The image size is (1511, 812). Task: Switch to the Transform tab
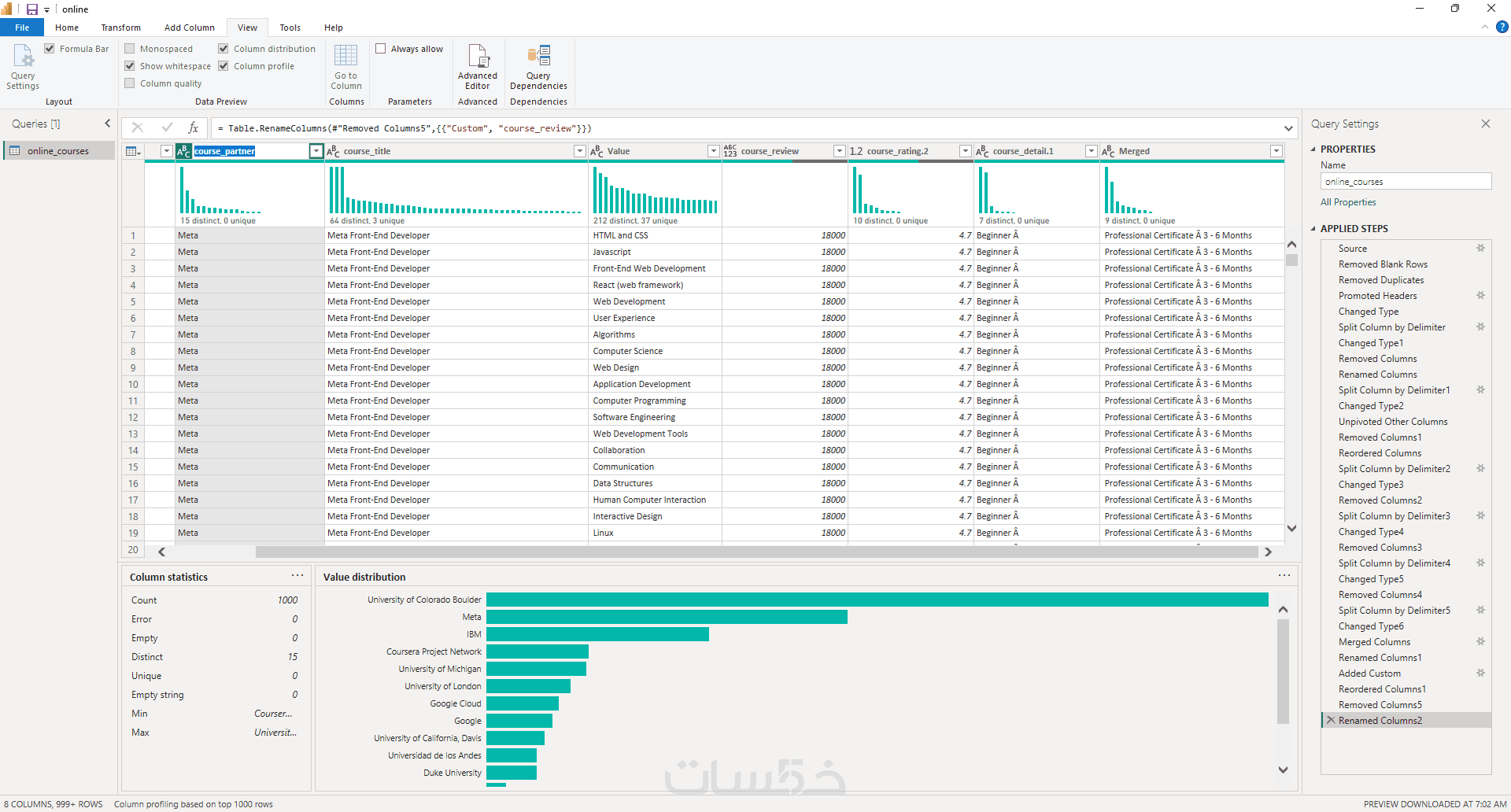[120, 28]
